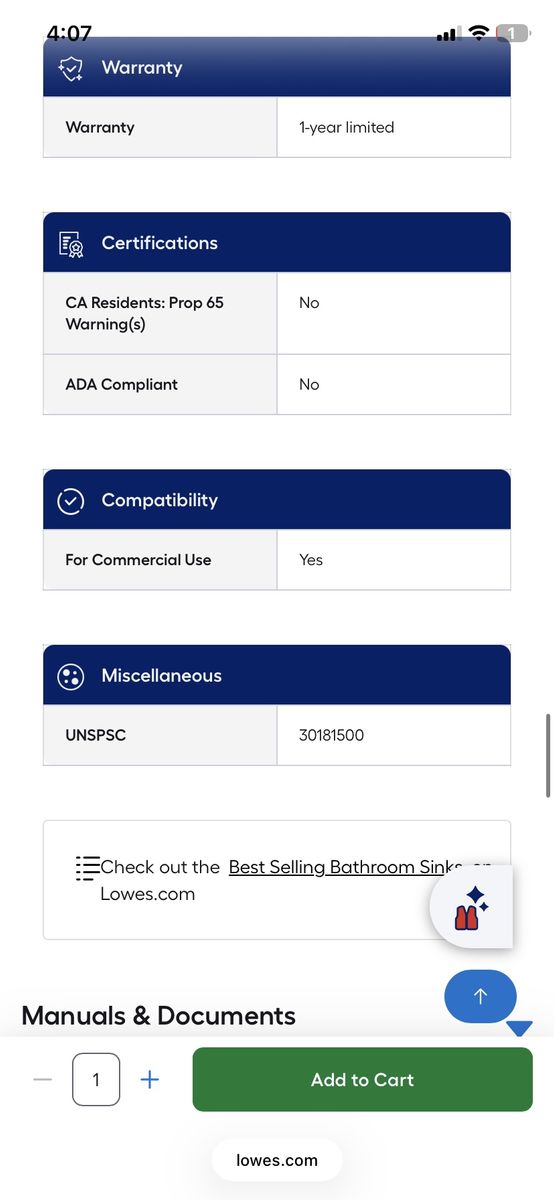
Task: Open the AI shopping assistant vest icon
Action: tap(471, 907)
